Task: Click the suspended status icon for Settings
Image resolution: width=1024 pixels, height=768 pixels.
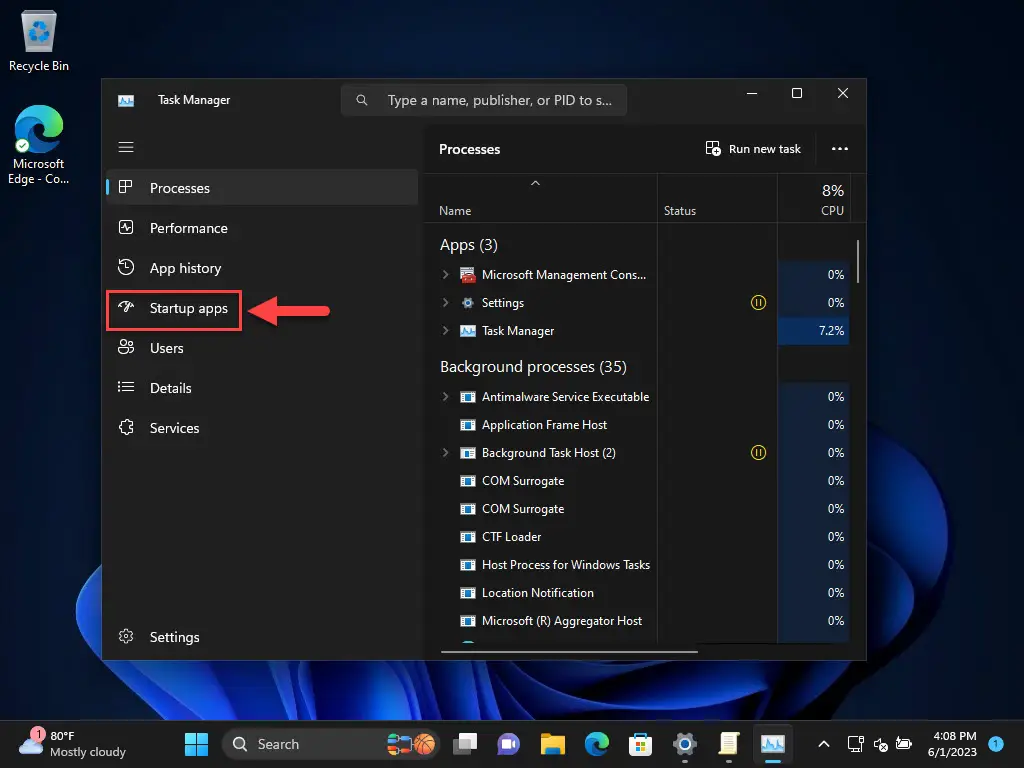Action: tap(758, 302)
